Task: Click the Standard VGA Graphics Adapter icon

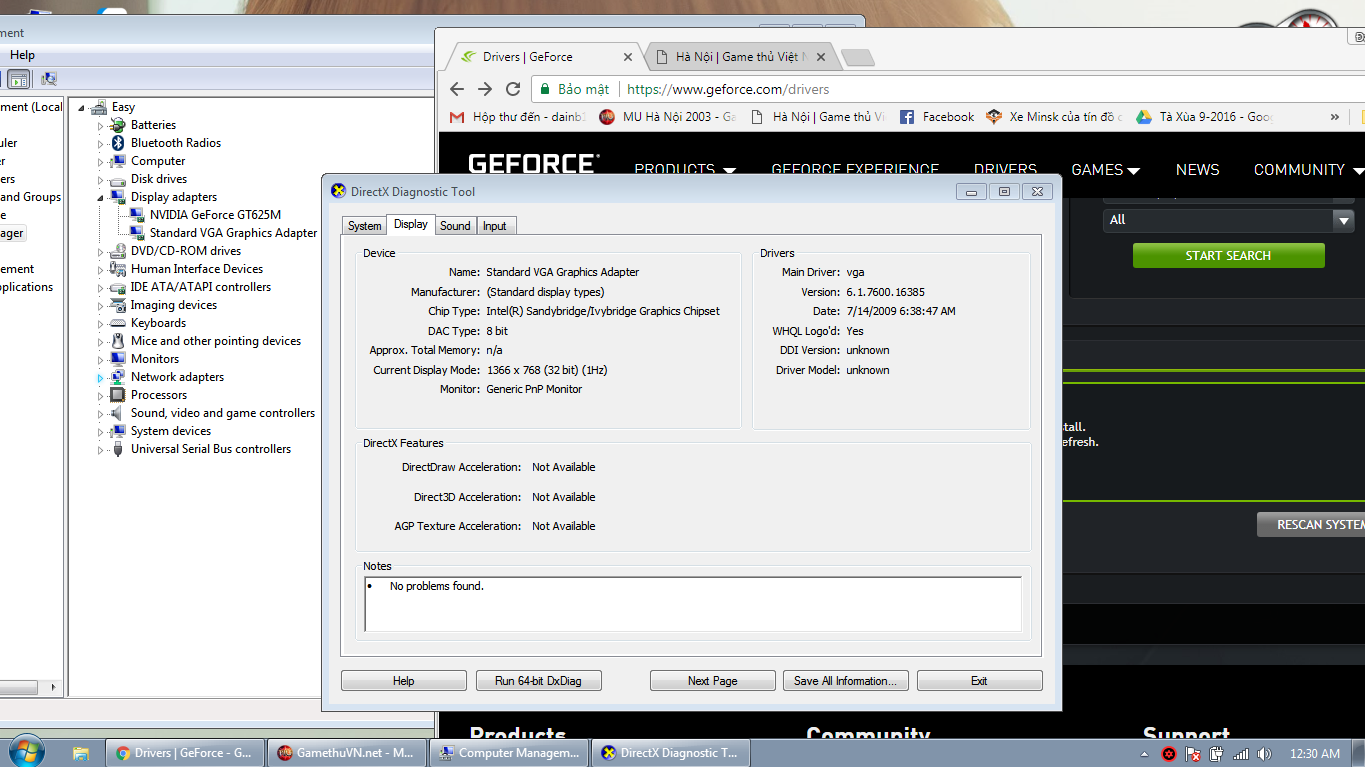Action: [137, 233]
